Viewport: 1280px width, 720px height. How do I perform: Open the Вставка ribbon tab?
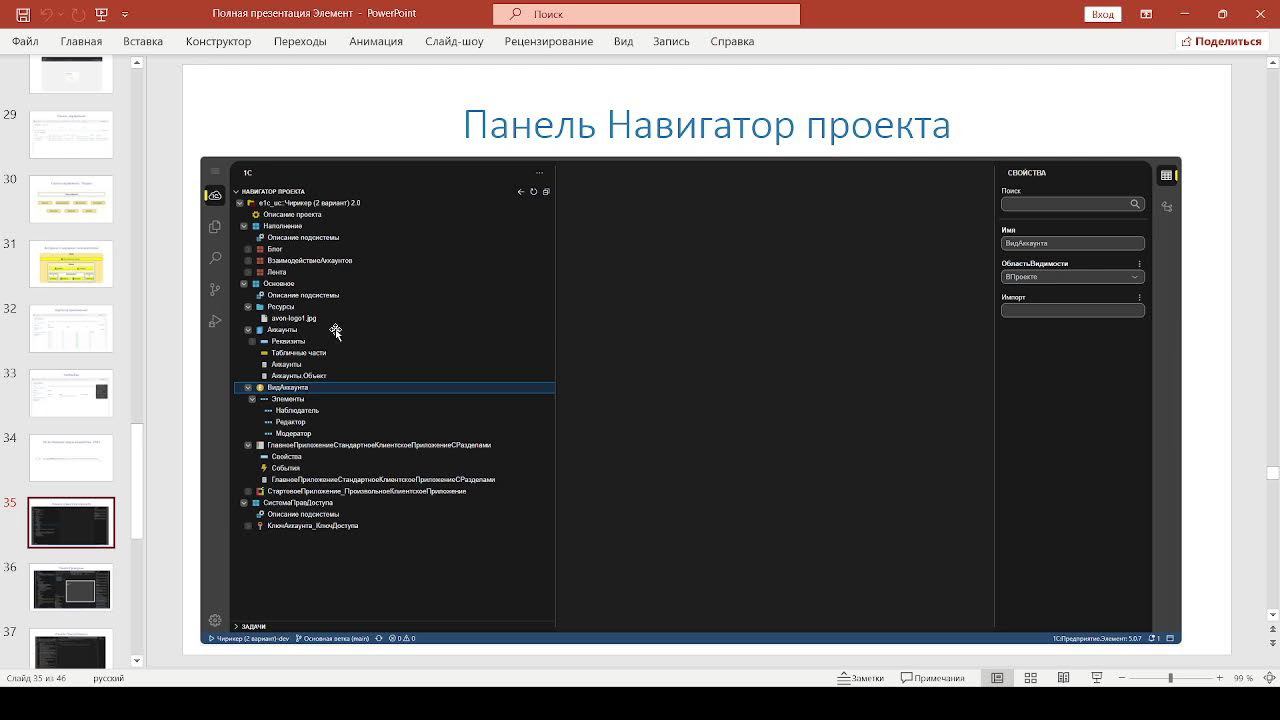pos(143,41)
